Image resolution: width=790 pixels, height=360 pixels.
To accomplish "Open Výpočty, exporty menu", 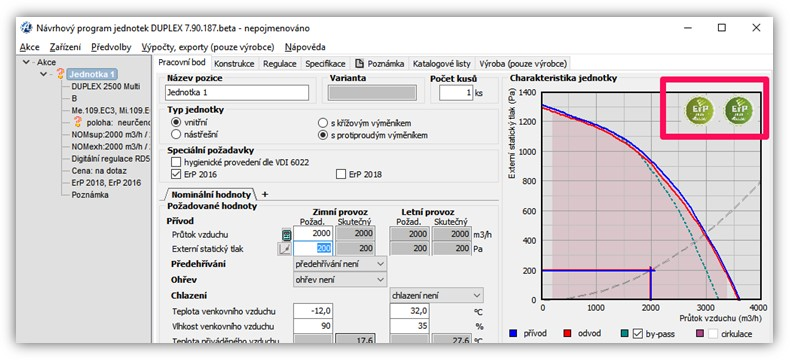I will tap(208, 47).
